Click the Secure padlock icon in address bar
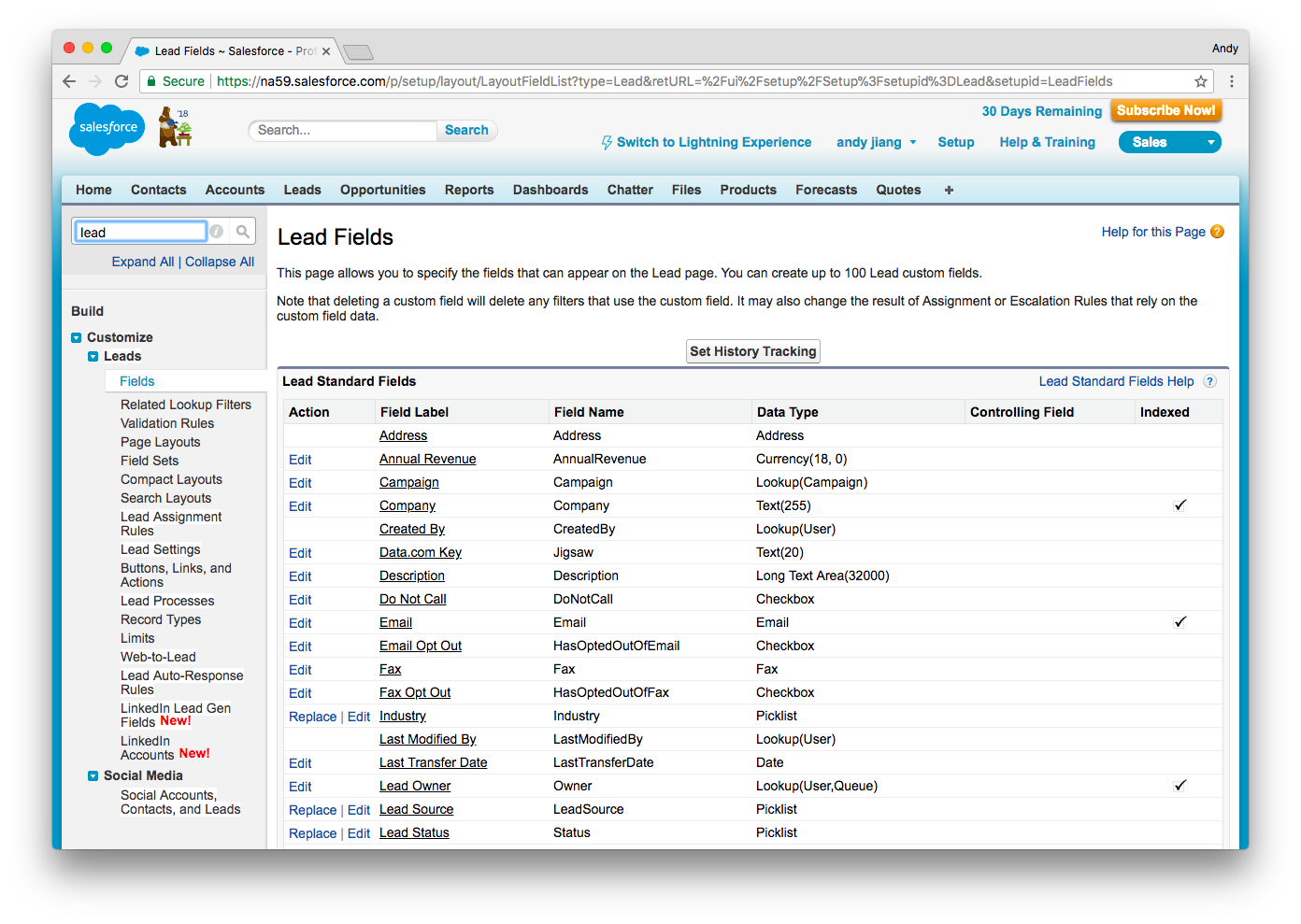Viewport: 1301px width, 924px height. (150, 81)
